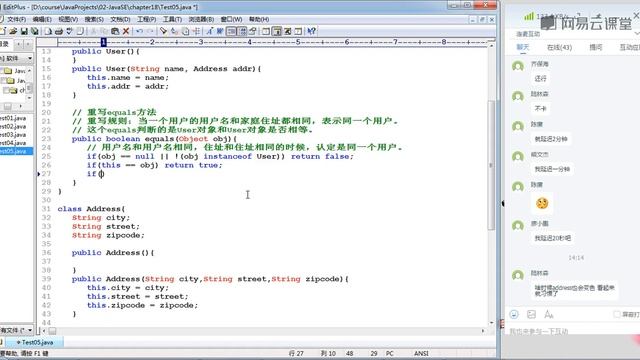This screenshot has width=640, height=360.
Task: Click the Spell Check icon
Action: 69,31
